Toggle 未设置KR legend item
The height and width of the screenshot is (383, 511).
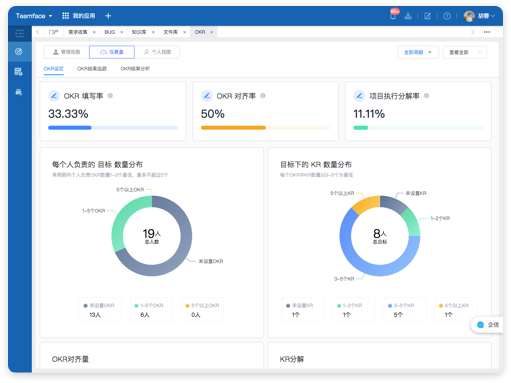click(x=303, y=310)
